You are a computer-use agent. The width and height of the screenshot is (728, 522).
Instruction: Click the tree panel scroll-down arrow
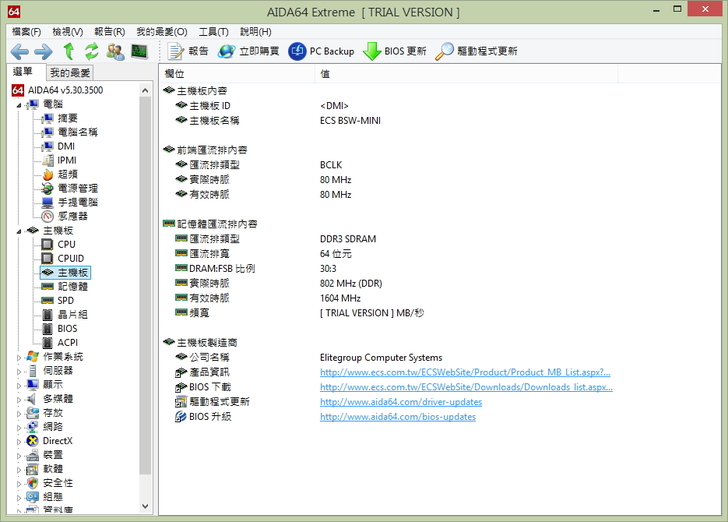(146, 506)
